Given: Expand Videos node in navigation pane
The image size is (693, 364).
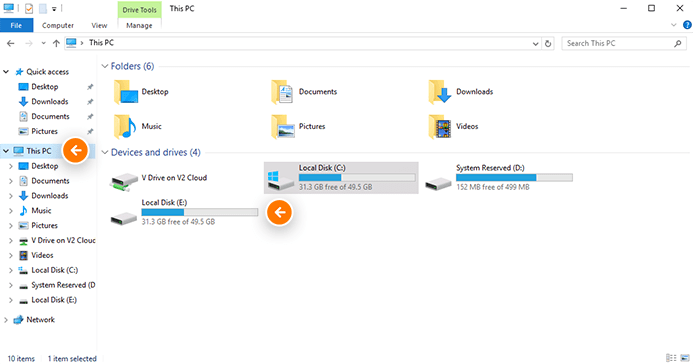Looking at the screenshot, I should (x=11, y=255).
